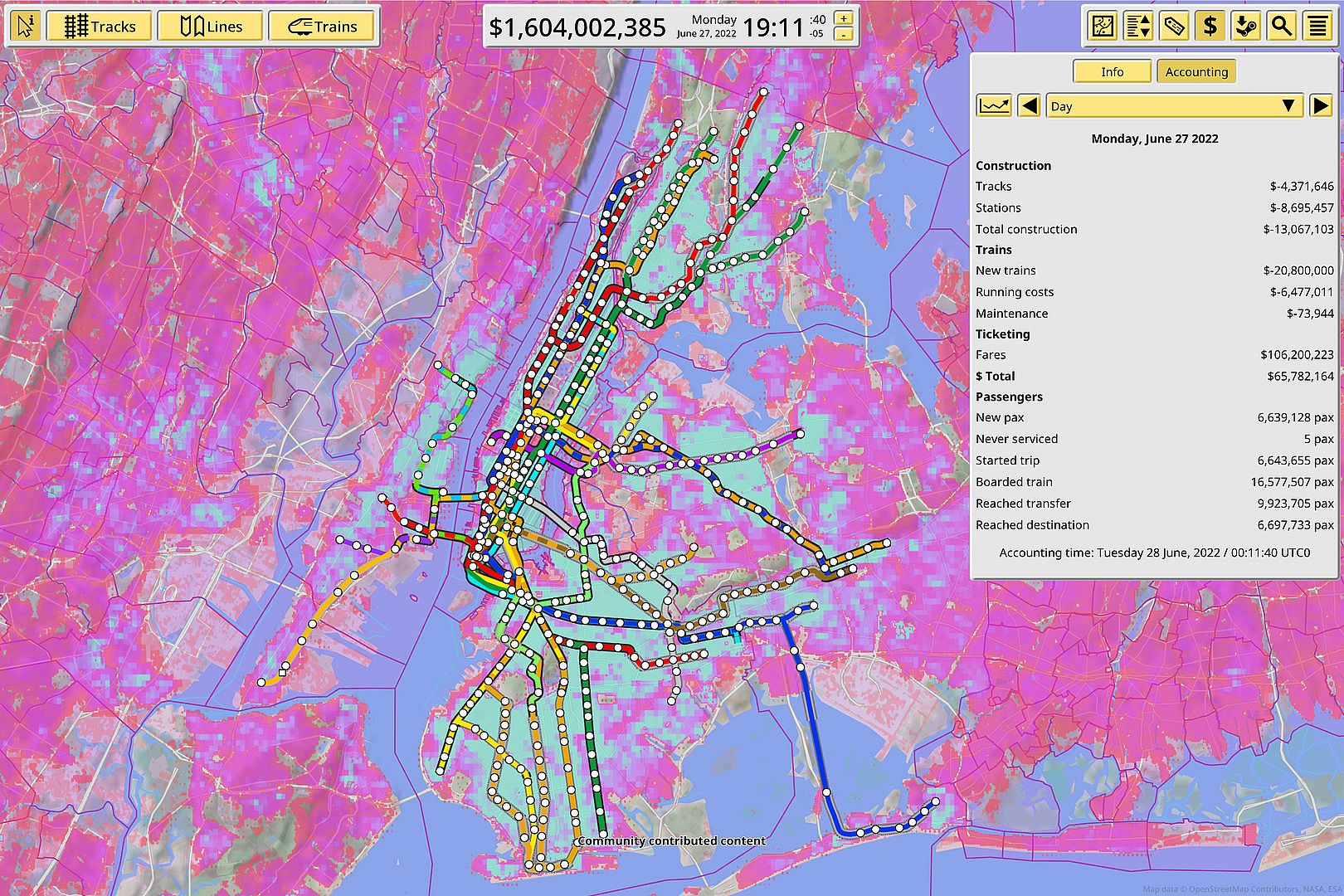The image size is (1344, 896).
Task: Open the ticket price tag icon
Action: 1174,27
